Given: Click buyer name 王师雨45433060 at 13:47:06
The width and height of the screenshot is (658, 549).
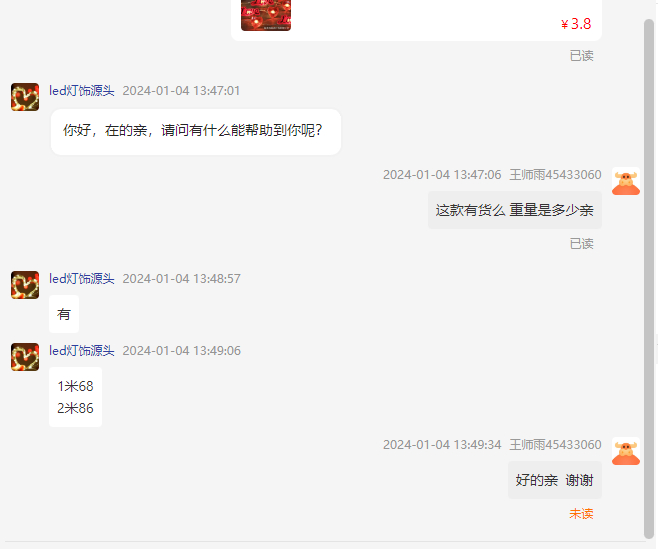Looking at the screenshot, I should (x=555, y=175).
